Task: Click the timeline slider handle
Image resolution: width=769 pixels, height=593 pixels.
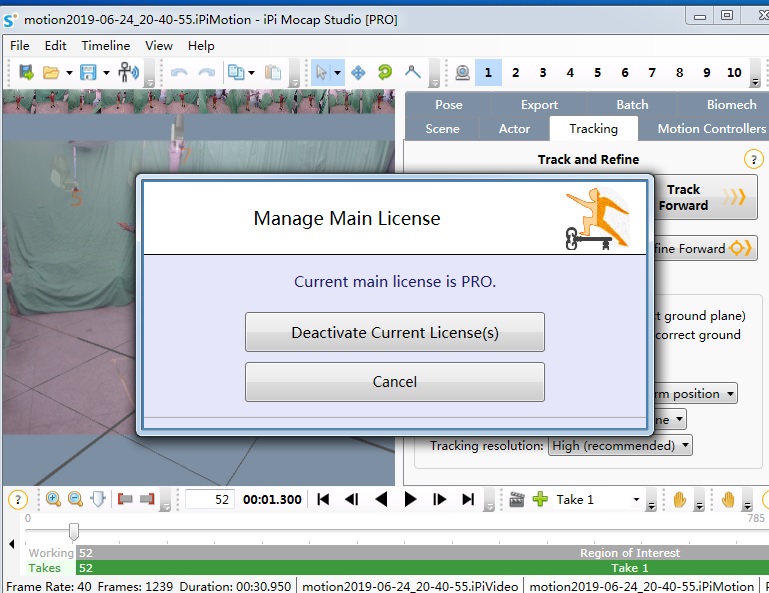Action: click(x=74, y=531)
